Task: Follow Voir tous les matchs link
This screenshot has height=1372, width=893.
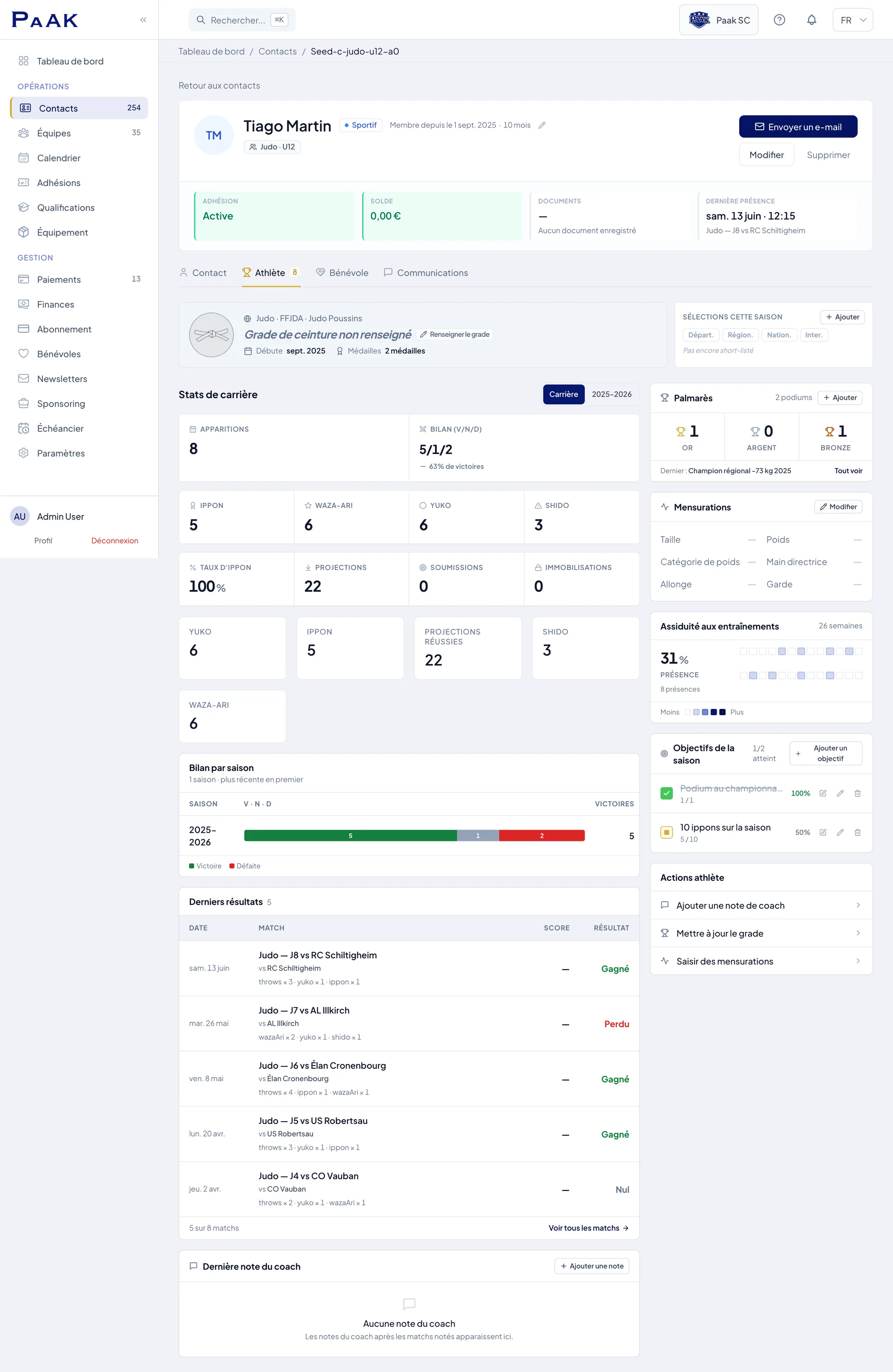Action: (588, 1228)
